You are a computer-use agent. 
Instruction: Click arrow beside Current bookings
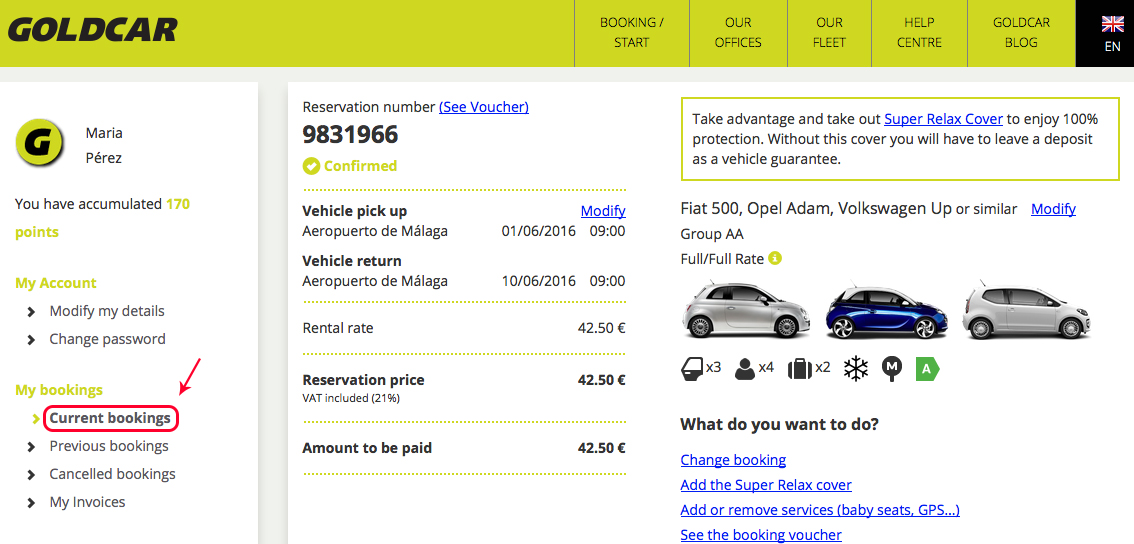[x=35, y=419]
